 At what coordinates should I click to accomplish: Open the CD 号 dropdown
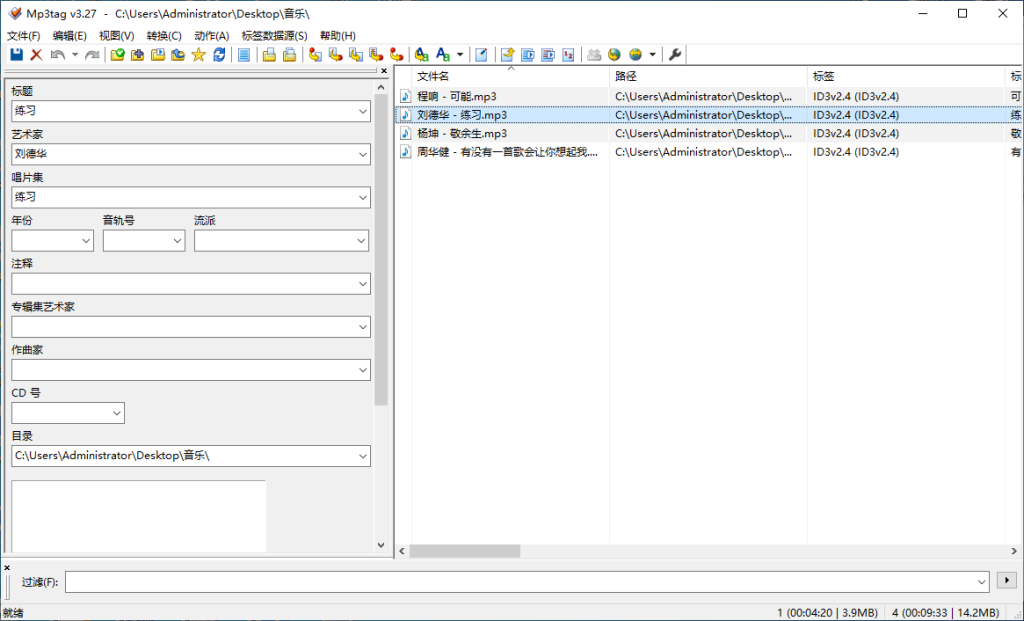click(x=117, y=413)
